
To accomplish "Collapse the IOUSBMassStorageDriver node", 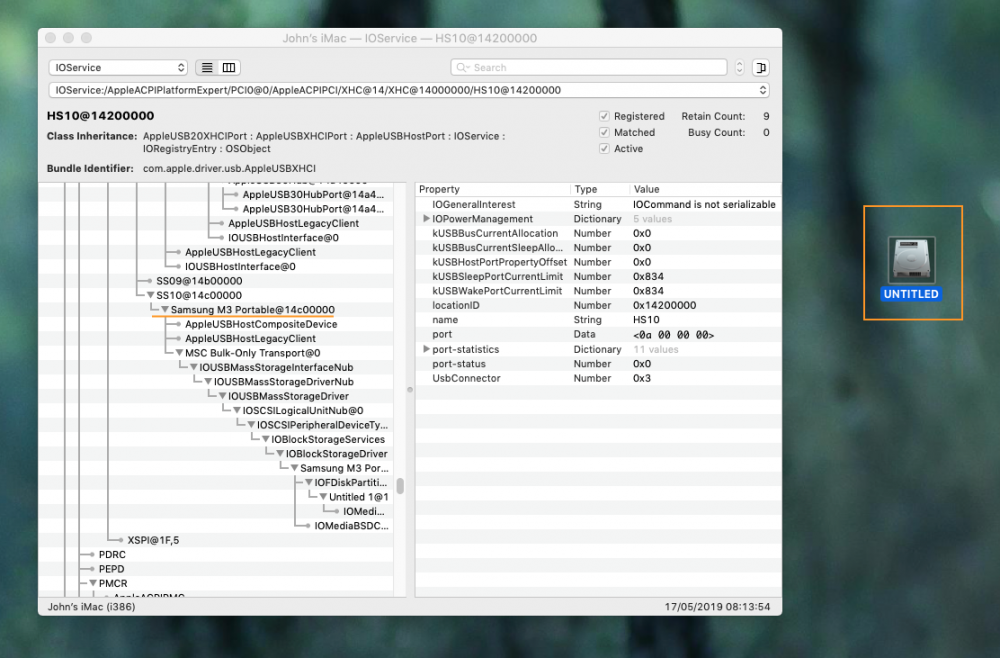I will point(223,396).
